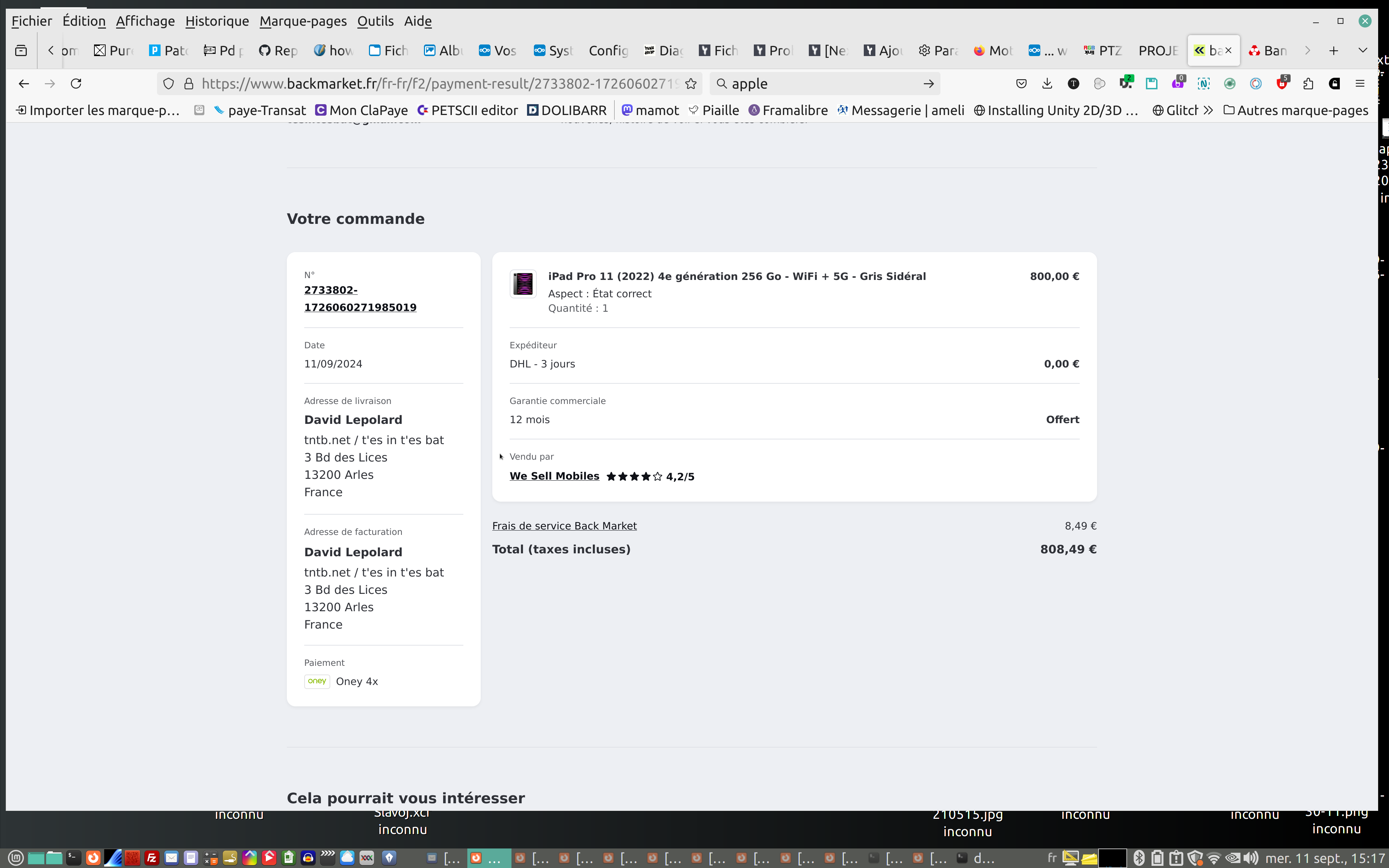
Task: Save to Pocket icon in toolbar
Action: 1021,84
